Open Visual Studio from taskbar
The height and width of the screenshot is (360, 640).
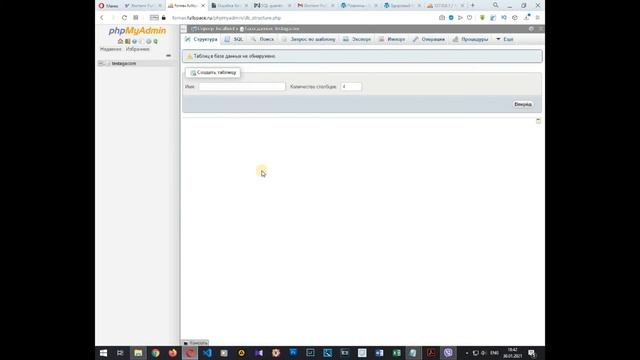coord(259,353)
